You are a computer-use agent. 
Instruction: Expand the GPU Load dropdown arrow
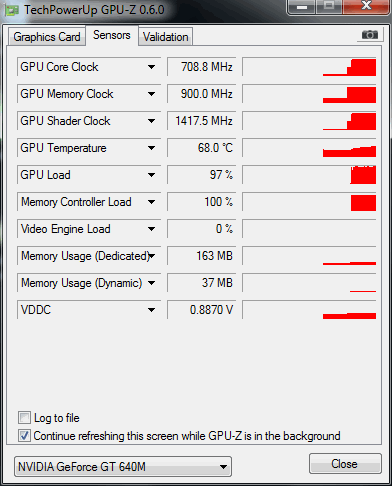click(x=152, y=175)
